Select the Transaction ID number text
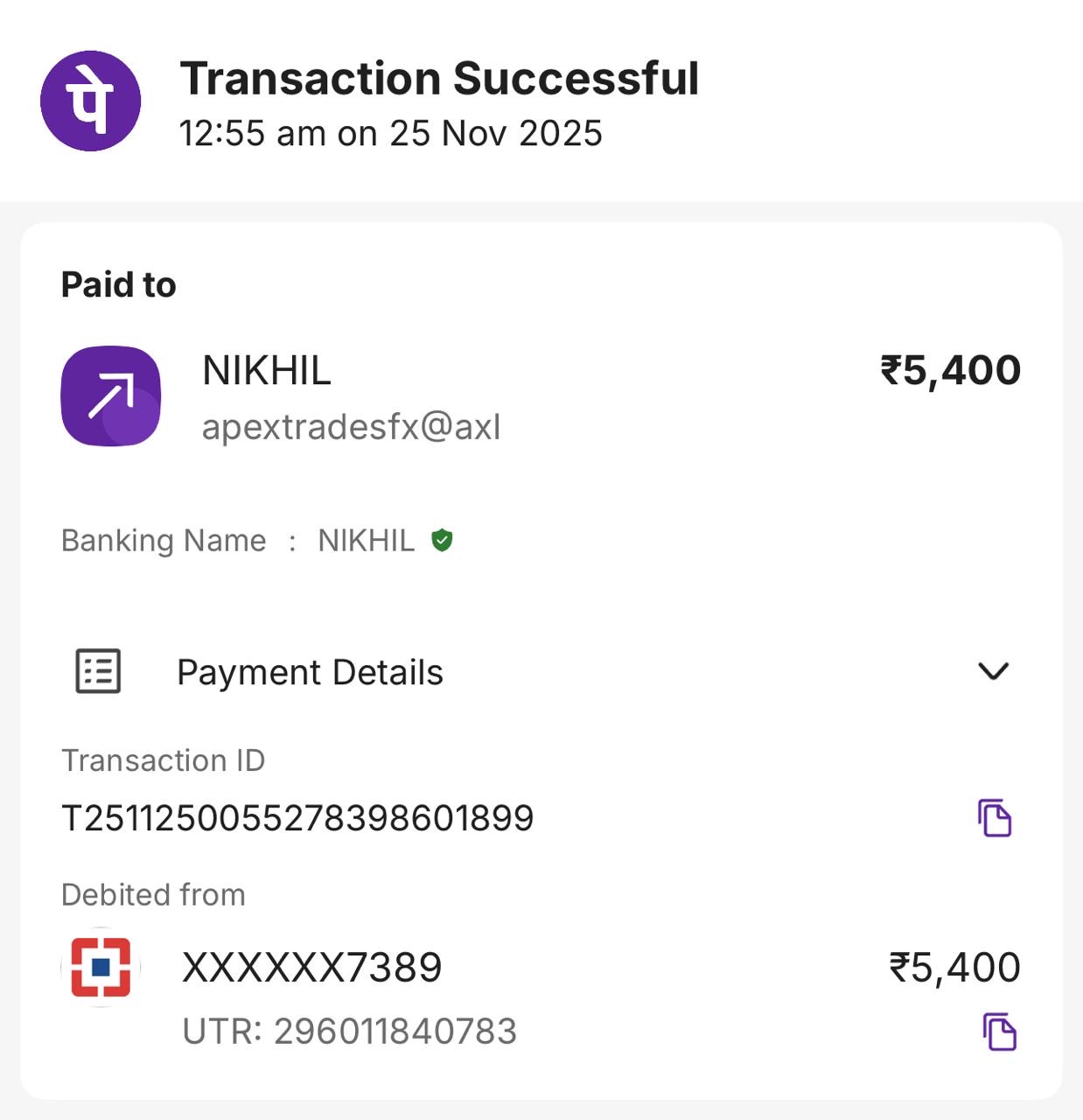The height and width of the screenshot is (1120, 1083). pyautogui.click(x=297, y=819)
